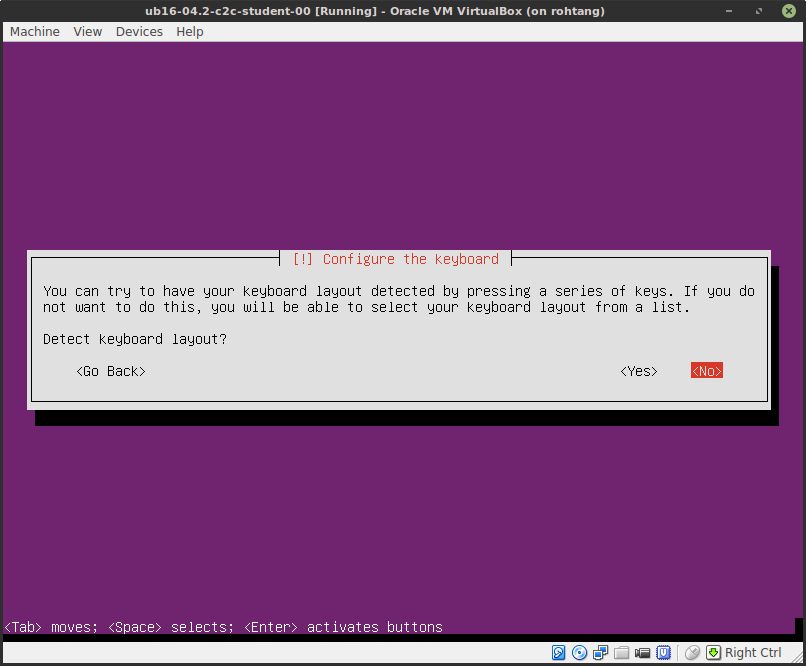Choose Yes to detect keyboard layout
Image resolution: width=806 pixels, height=666 pixels.
[x=638, y=370]
